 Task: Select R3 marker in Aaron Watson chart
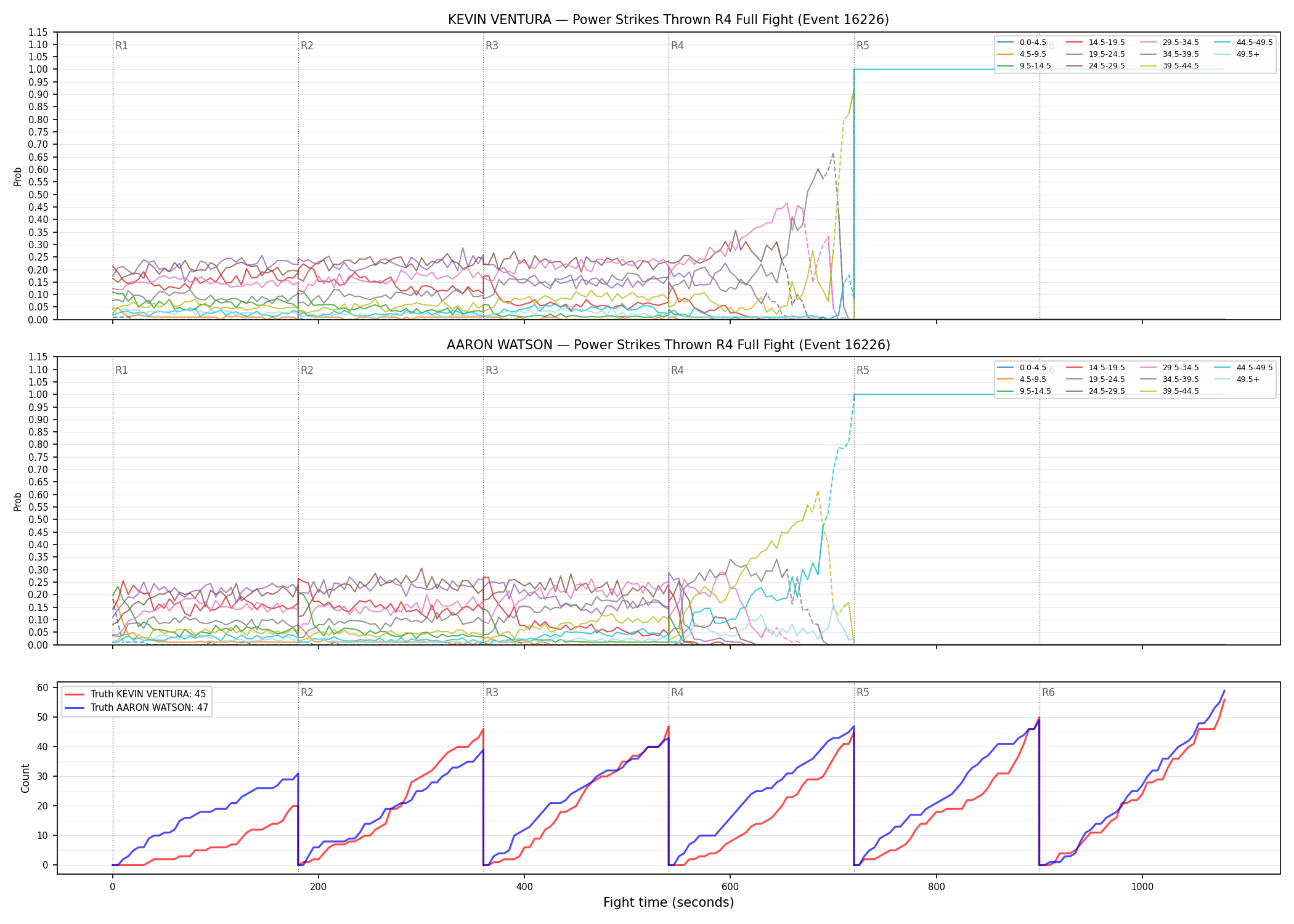click(x=492, y=370)
